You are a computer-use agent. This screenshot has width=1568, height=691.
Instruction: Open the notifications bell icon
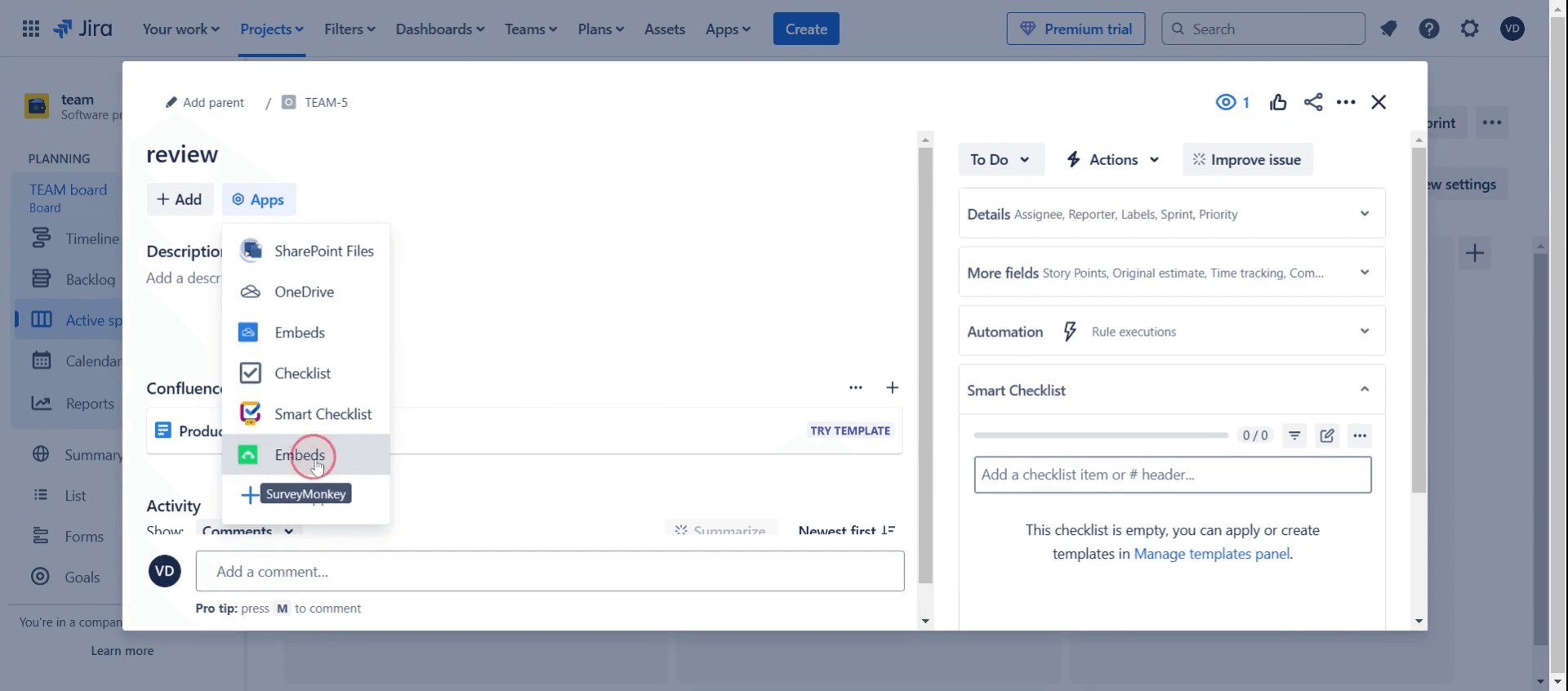tap(1388, 29)
